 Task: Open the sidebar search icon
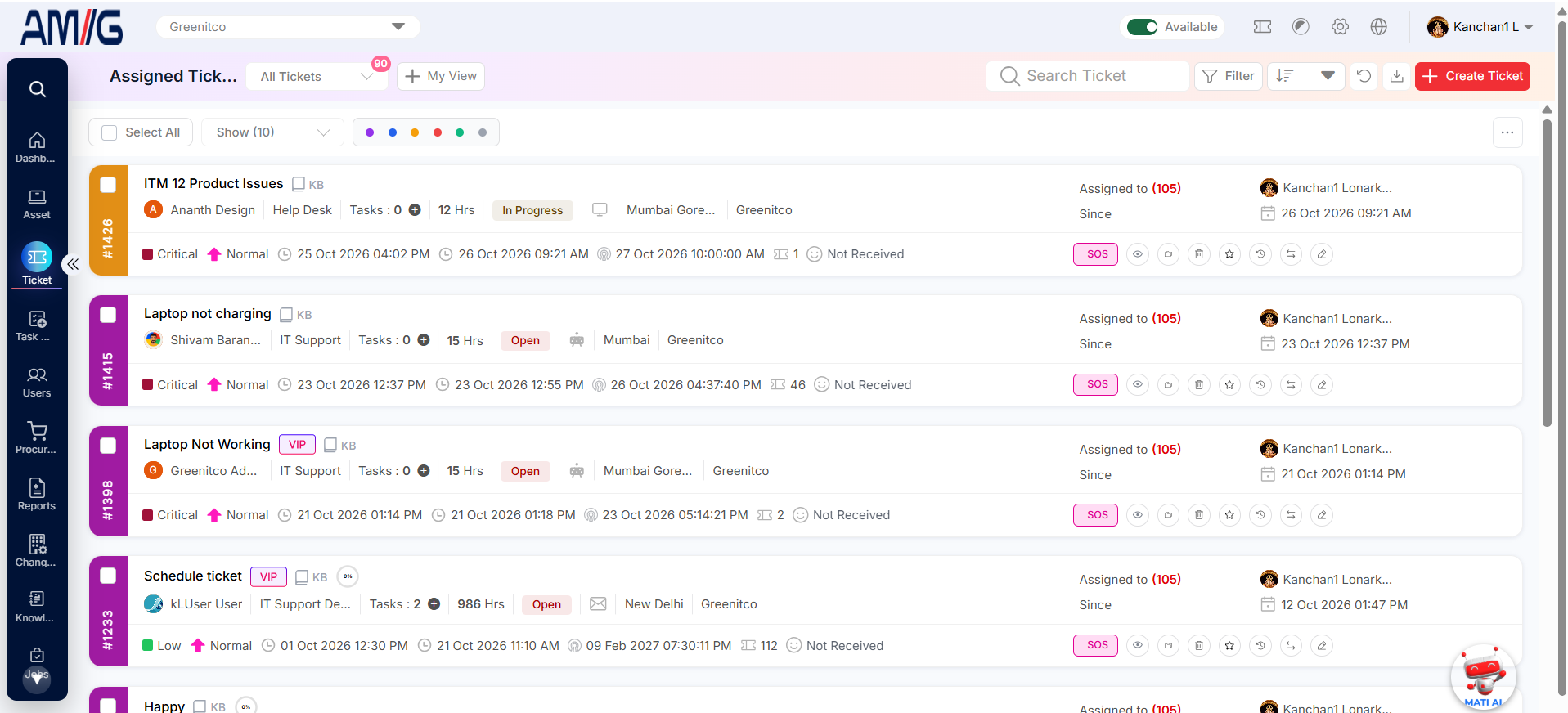click(x=37, y=89)
